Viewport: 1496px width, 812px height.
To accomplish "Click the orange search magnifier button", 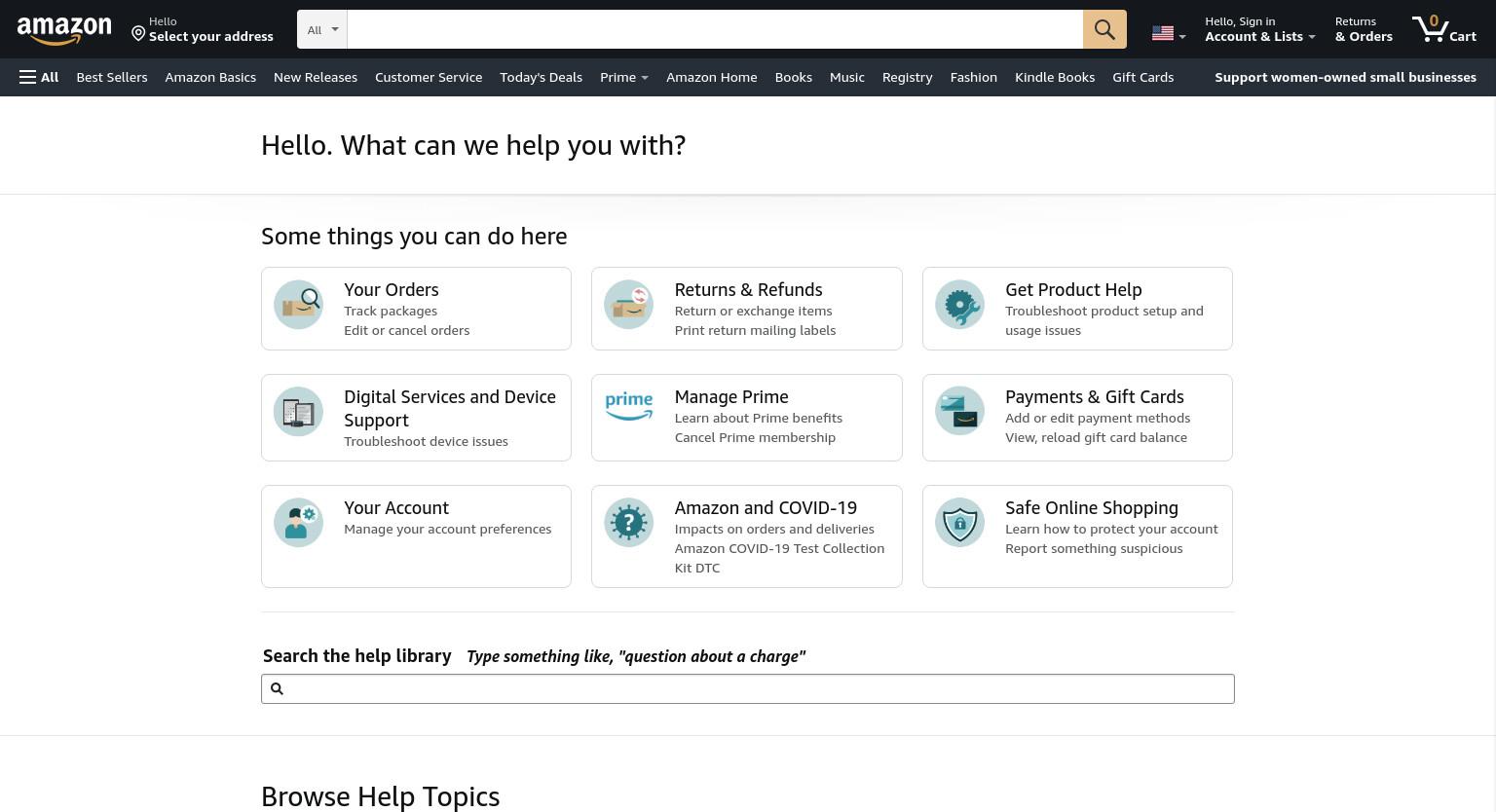I will coord(1104,29).
